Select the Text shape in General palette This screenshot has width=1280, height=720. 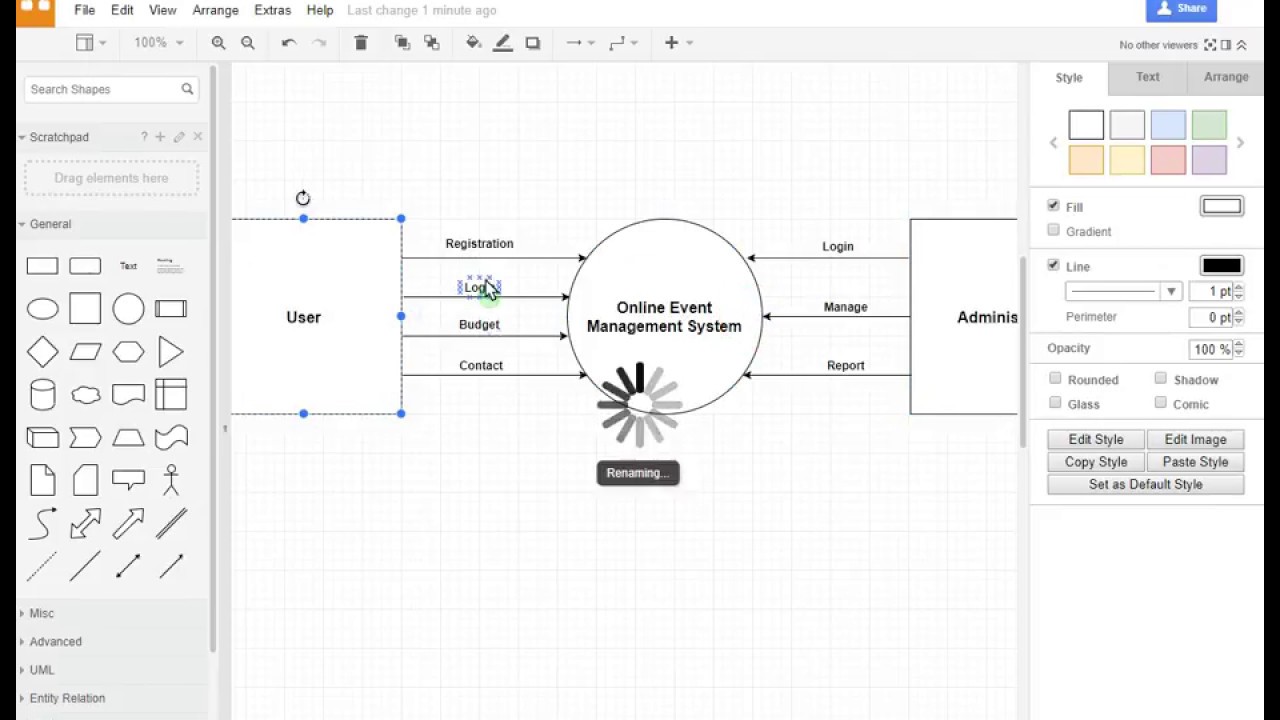(128, 266)
